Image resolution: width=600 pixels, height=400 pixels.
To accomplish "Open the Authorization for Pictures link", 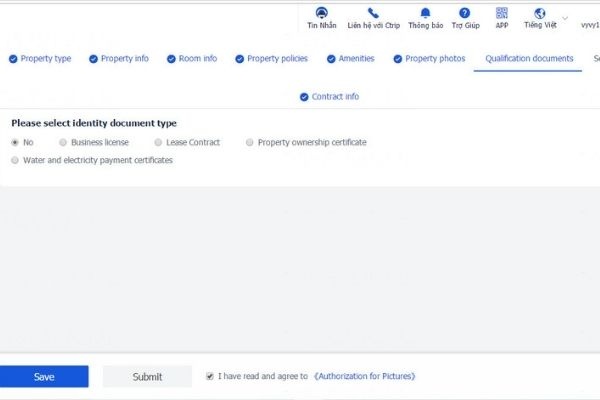I will pyautogui.click(x=364, y=376).
